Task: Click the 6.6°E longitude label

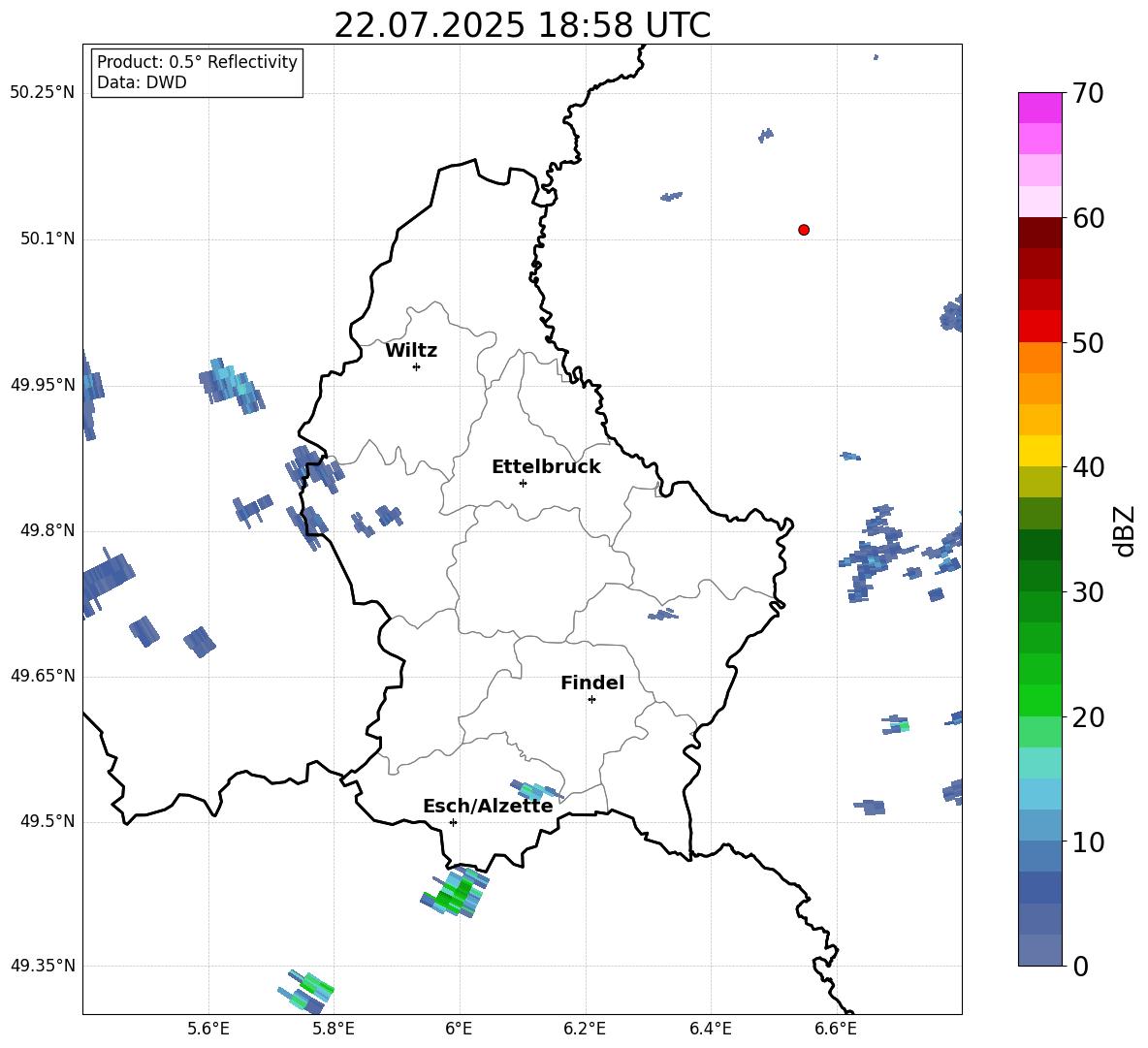Action: pyautogui.click(x=836, y=1029)
